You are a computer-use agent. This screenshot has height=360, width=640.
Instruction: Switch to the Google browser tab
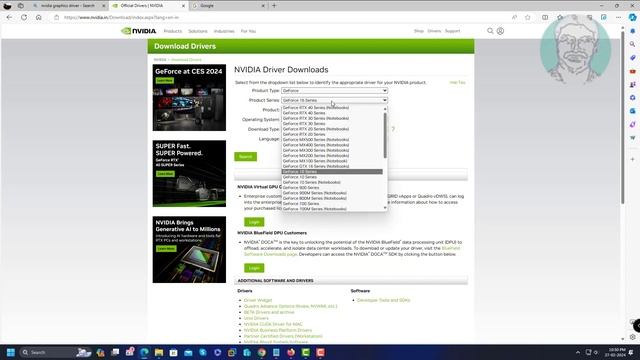coord(229,6)
